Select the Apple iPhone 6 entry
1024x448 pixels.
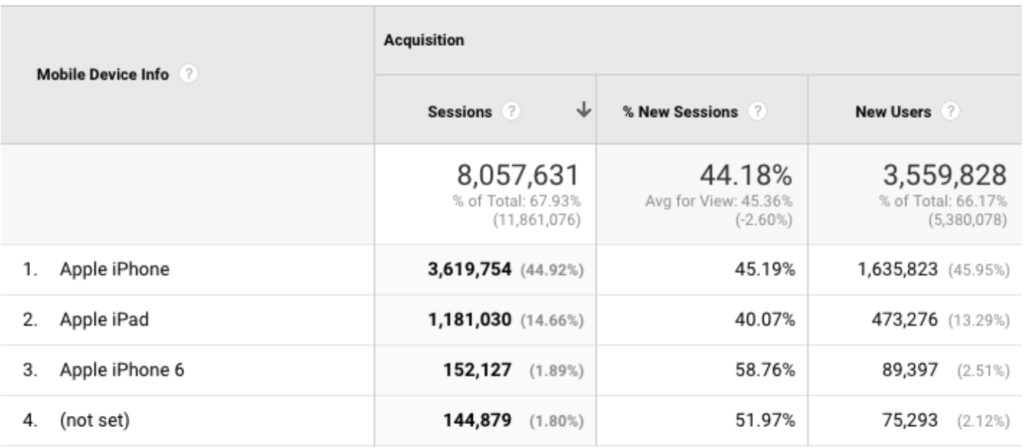click(121, 370)
